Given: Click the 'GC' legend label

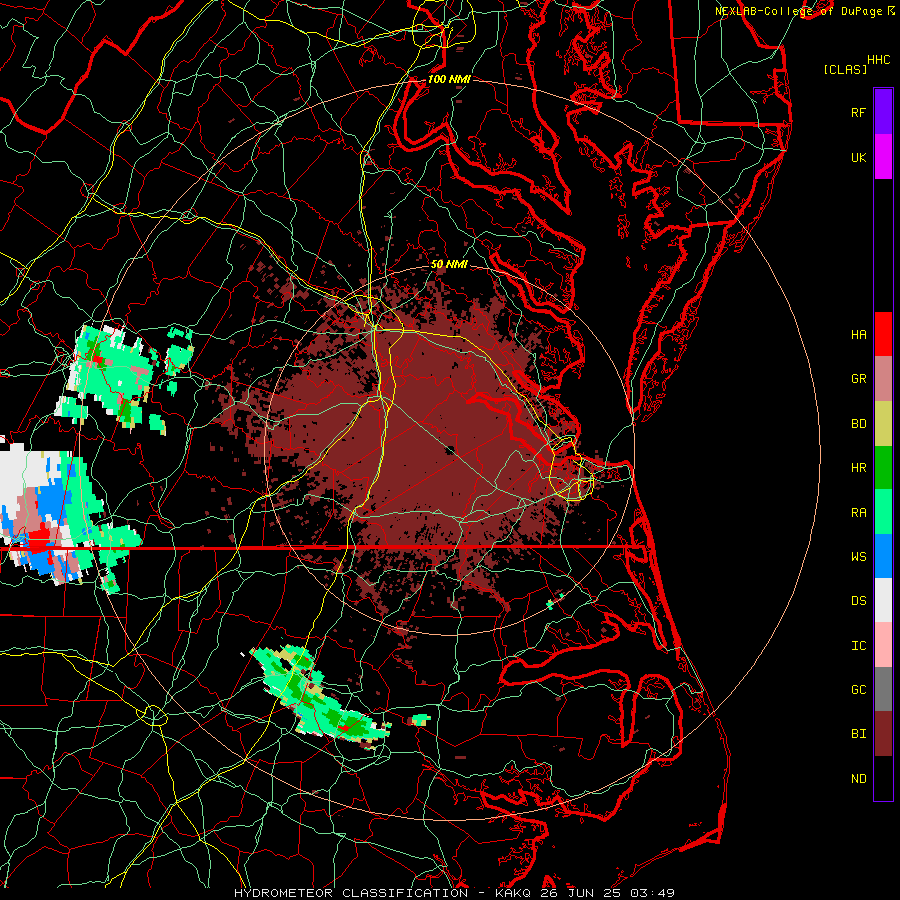Looking at the screenshot, I should 858,689.
